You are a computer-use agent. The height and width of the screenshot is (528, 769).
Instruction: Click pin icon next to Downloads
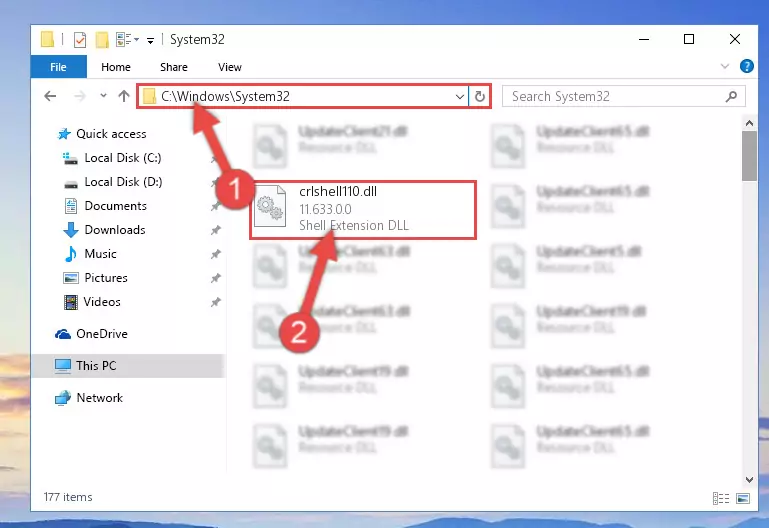click(215, 230)
